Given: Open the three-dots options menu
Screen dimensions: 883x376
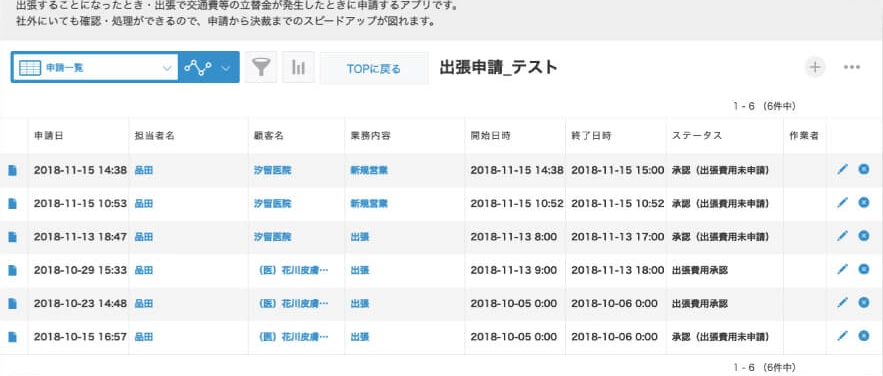Looking at the screenshot, I should tap(851, 67).
